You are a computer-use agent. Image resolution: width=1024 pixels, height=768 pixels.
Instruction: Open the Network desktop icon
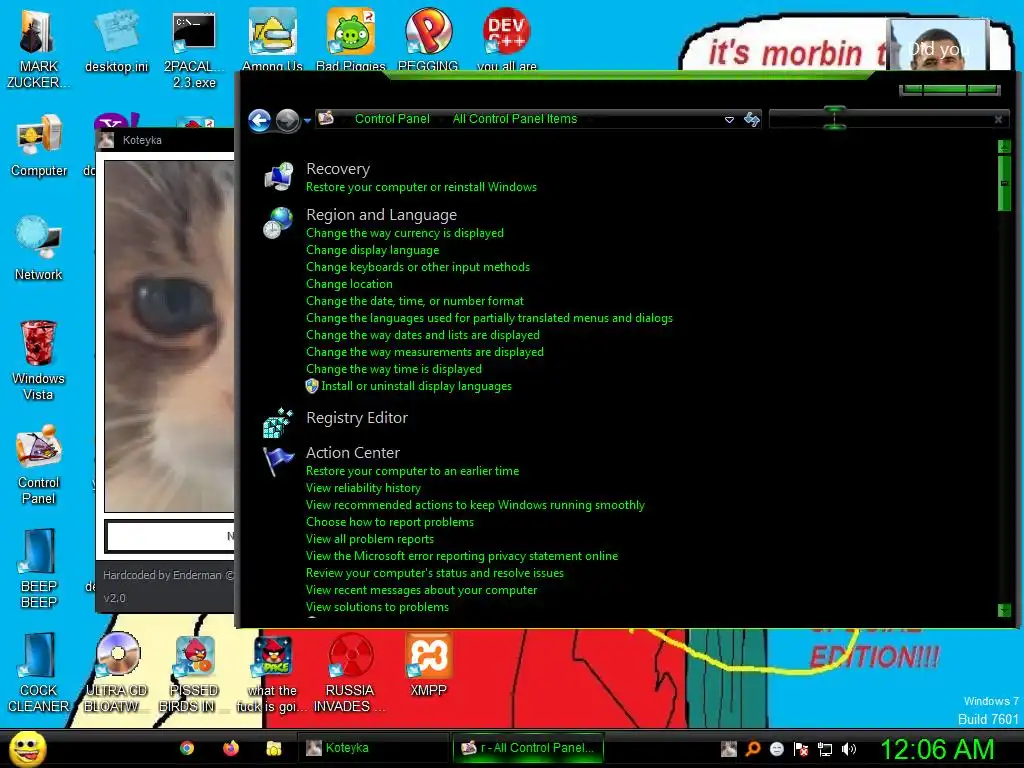[x=39, y=248]
